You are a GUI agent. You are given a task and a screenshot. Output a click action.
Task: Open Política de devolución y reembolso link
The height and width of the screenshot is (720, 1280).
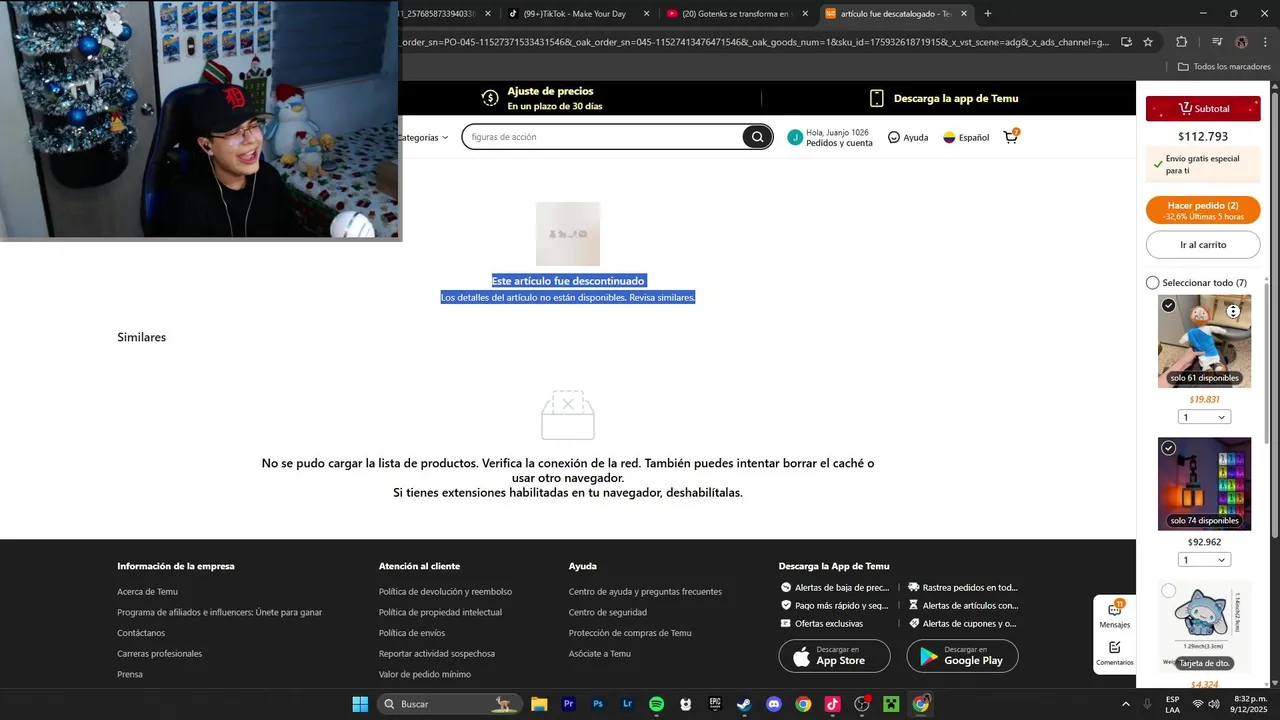click(445, 592)
